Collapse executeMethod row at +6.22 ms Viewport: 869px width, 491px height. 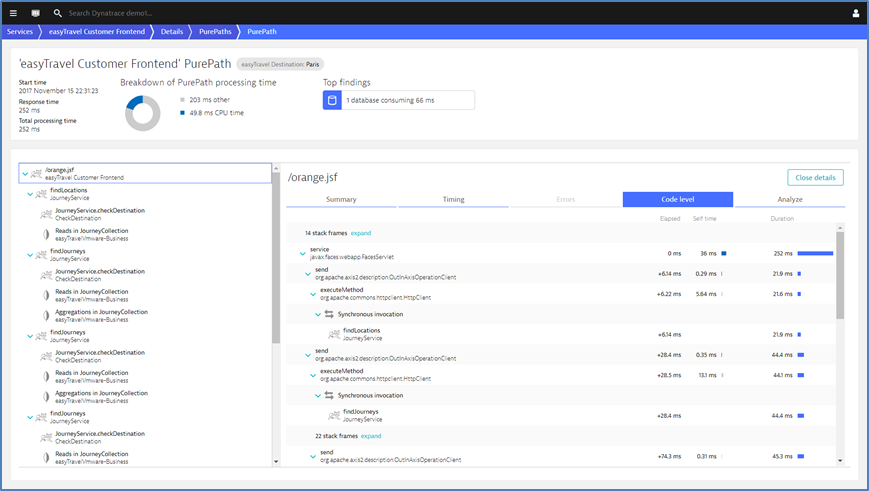point(313,294)
